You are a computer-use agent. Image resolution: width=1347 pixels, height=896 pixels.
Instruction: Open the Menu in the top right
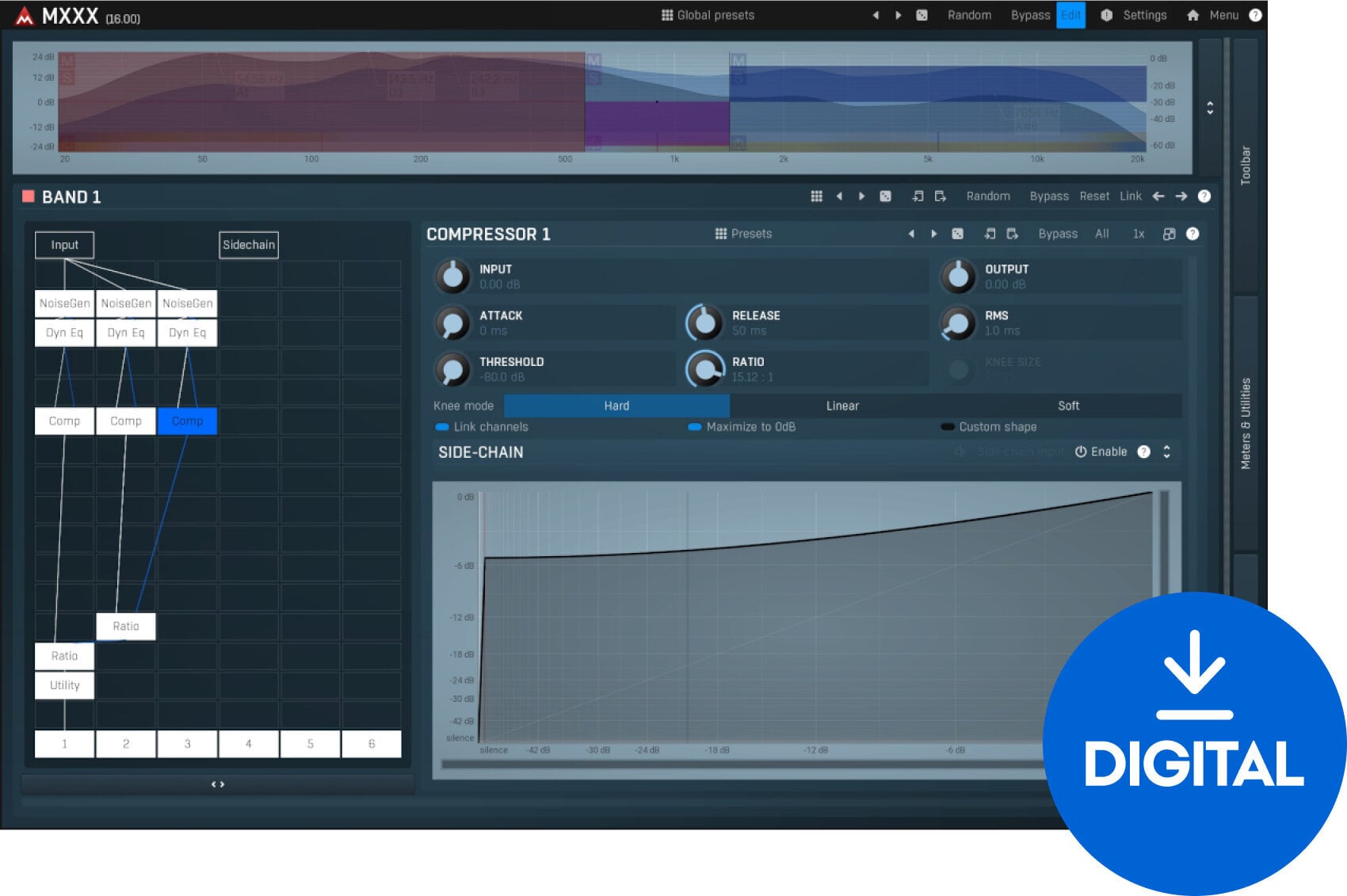point(1224,15)
